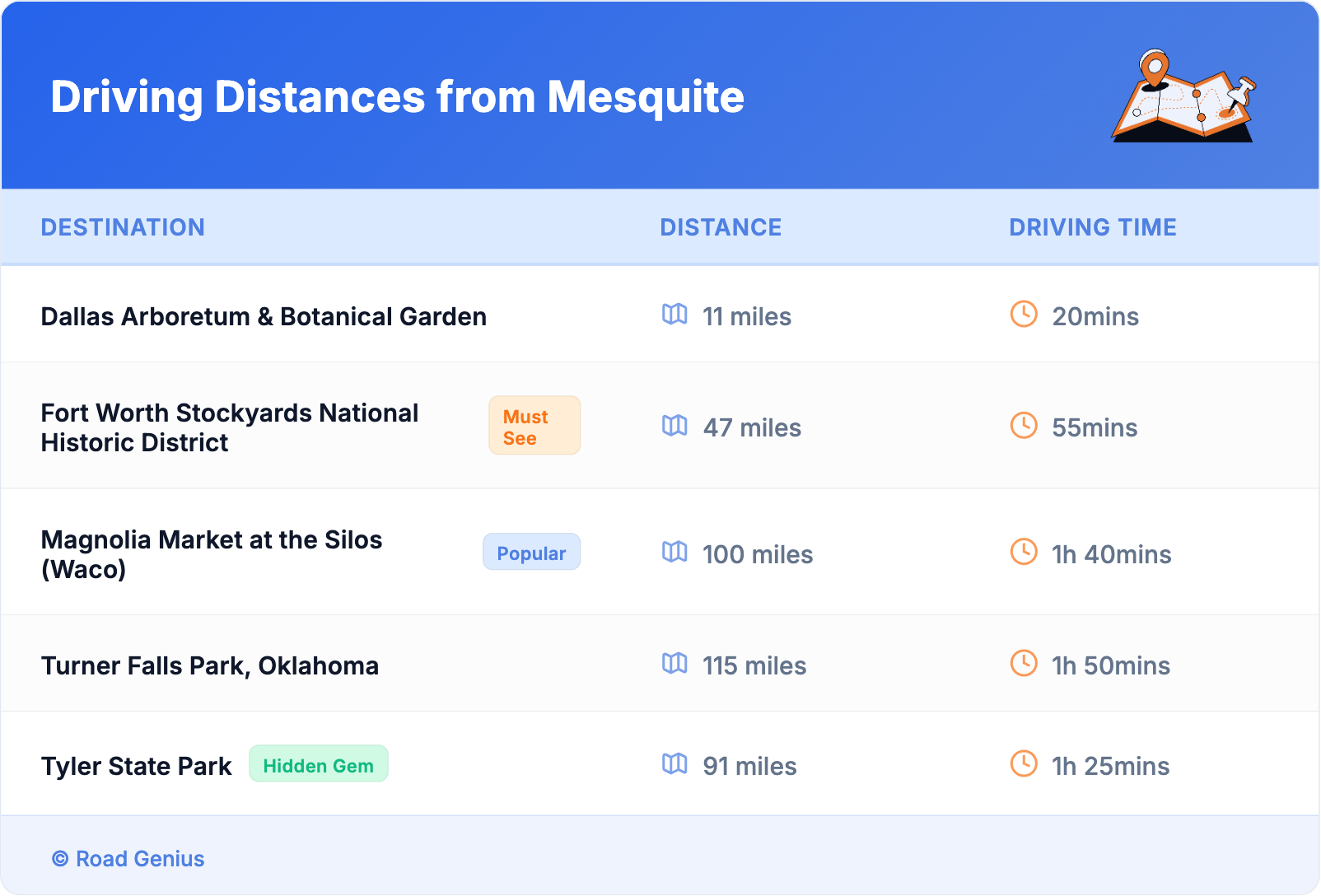Click the map icon beside 100 miles
The height and width of the screenshot is (896, 1321).
(675, 553)
